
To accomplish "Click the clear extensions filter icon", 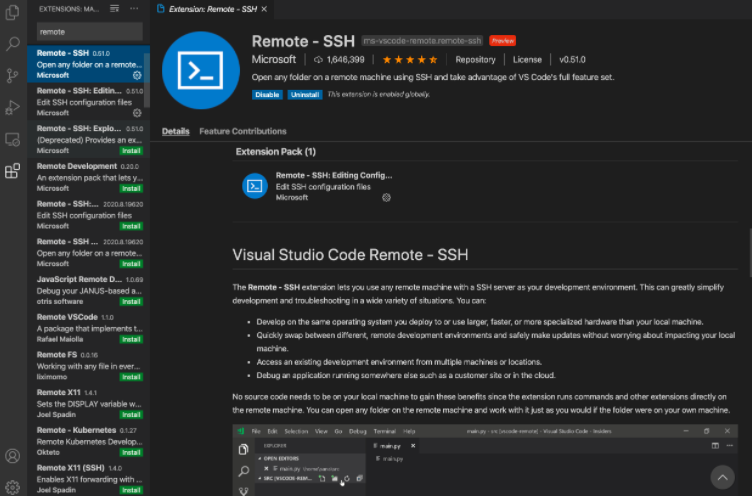I will point(115,9).
